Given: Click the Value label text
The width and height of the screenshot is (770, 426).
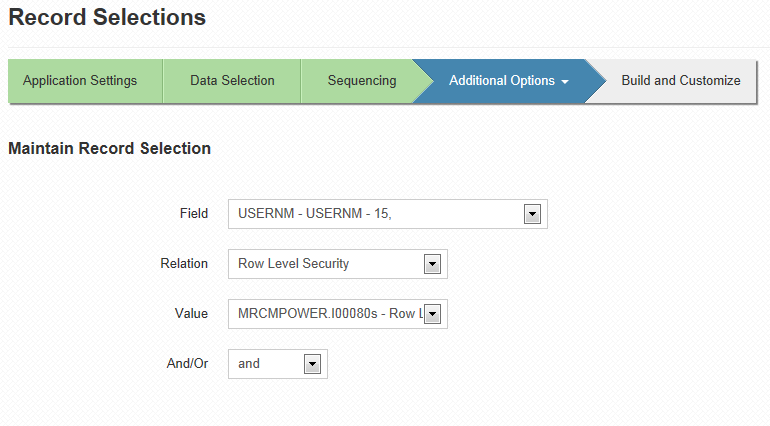Looking at the screenshot, I should (192, 313).
